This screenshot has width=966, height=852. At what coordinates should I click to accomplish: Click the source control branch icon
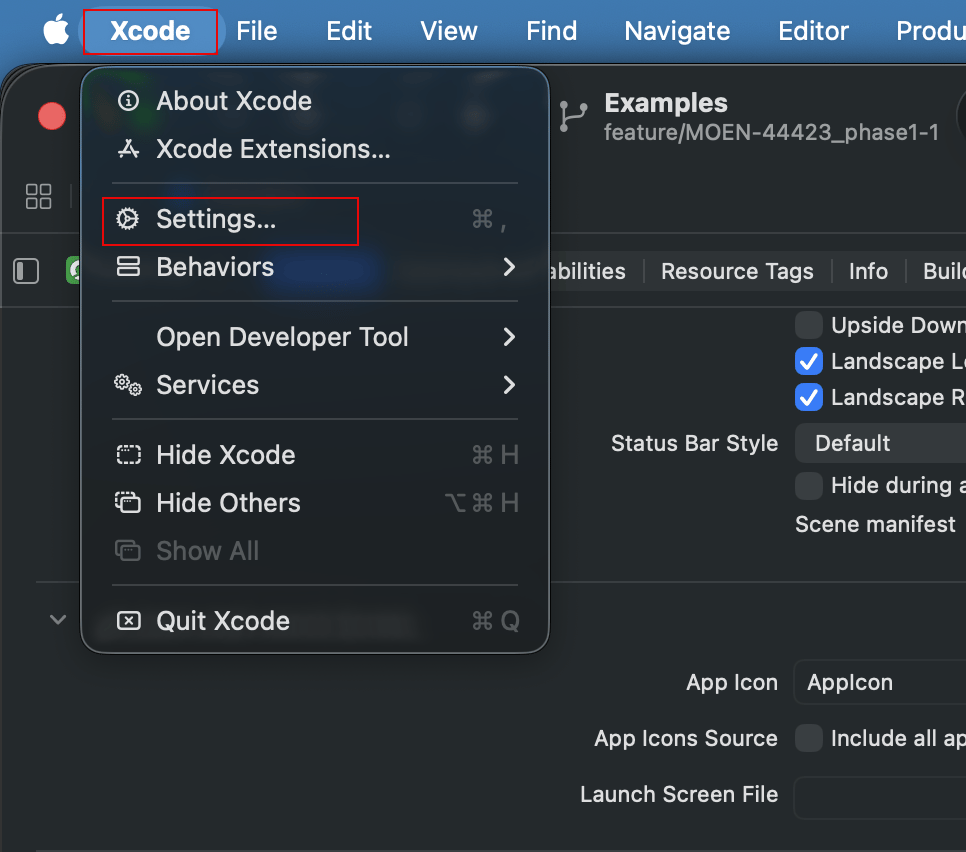tap(573, 116)
